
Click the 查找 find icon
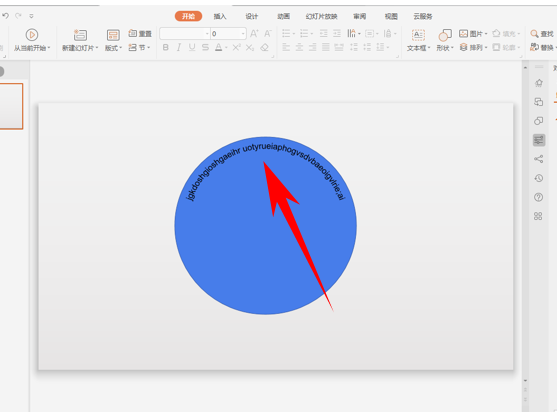(534, 34)
